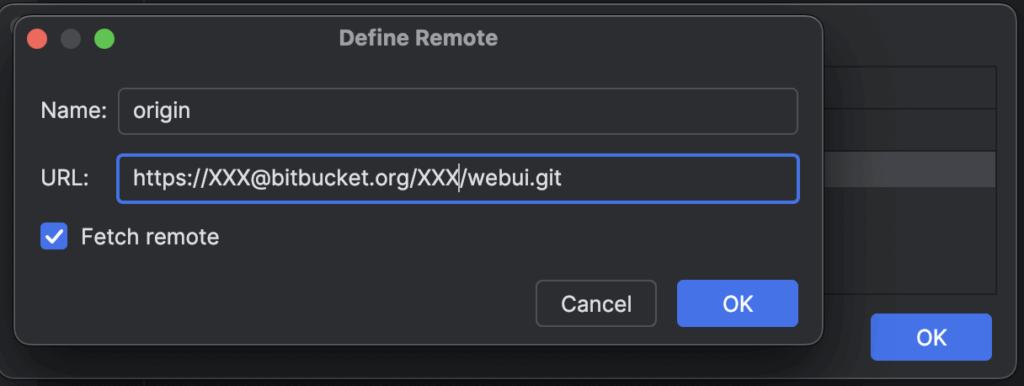Focus the Name field containing "origin"
Image resolution: width=1024 pixels, height=386 pixels.
pos(458,111)
